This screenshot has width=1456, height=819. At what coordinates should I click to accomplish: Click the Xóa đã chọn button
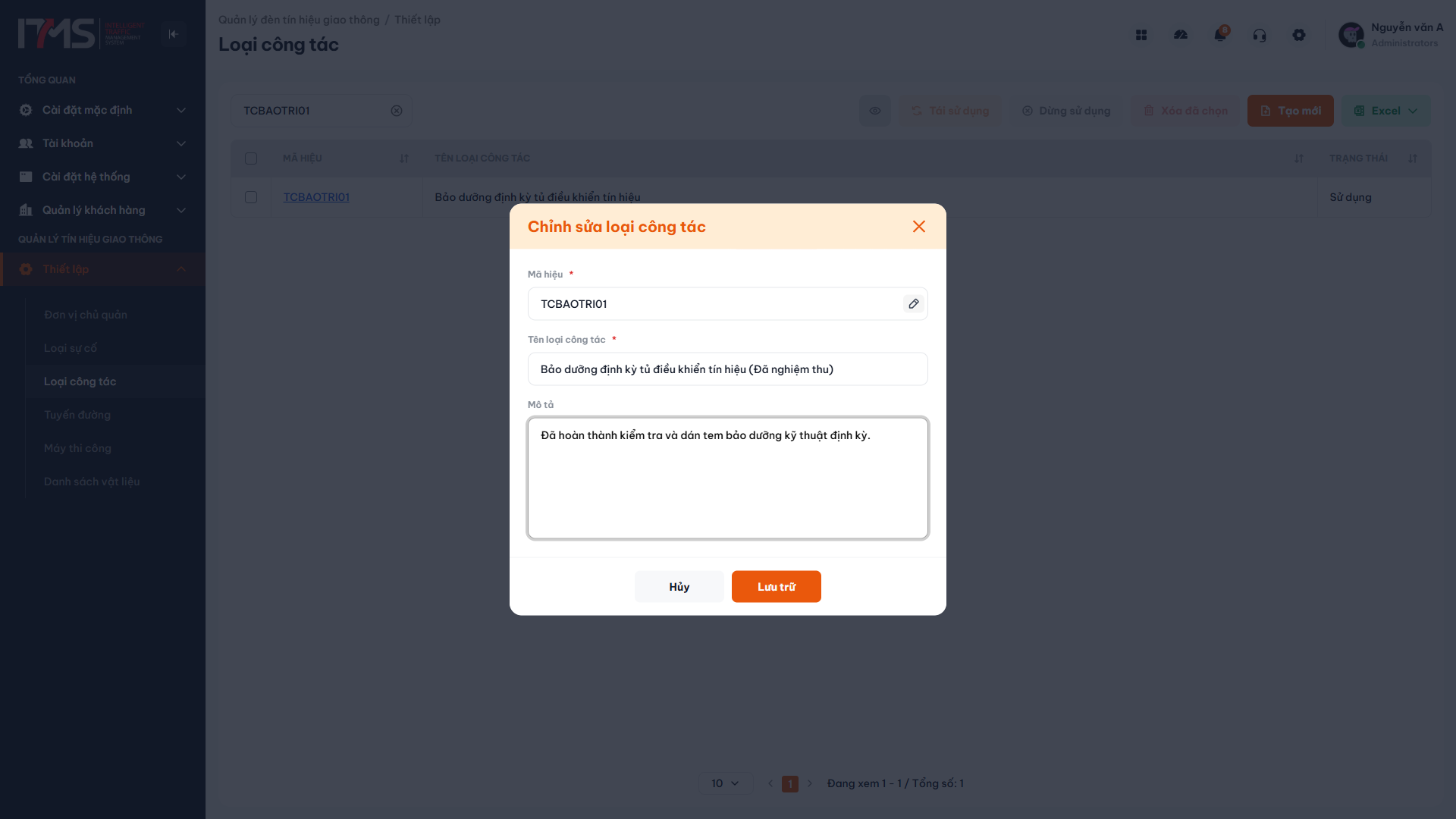[x=1185, y=111]
